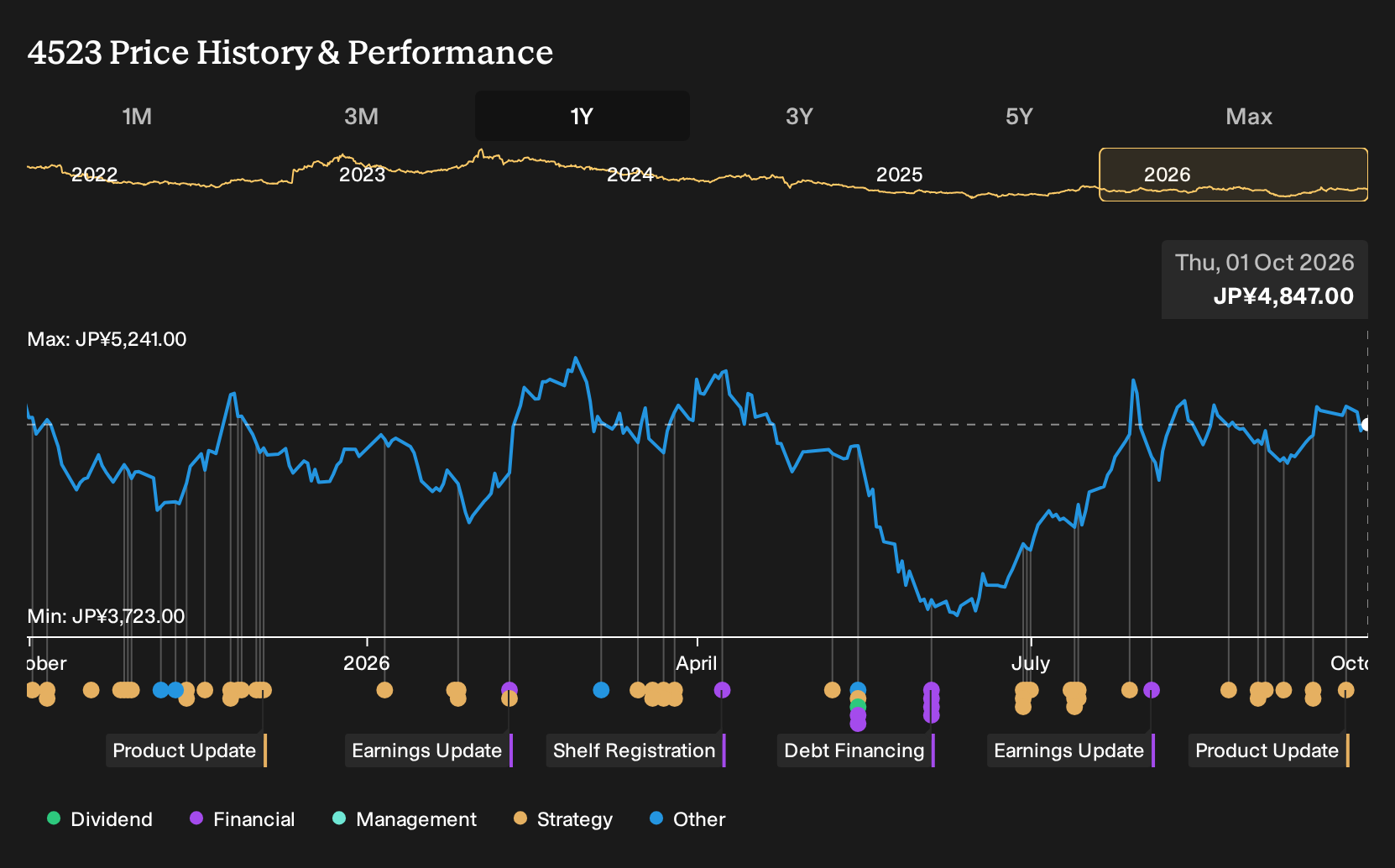Viewport: 1395px width, 868px height.
Task: Toggle the Other legend filter
Action: (x=687, y=819)
